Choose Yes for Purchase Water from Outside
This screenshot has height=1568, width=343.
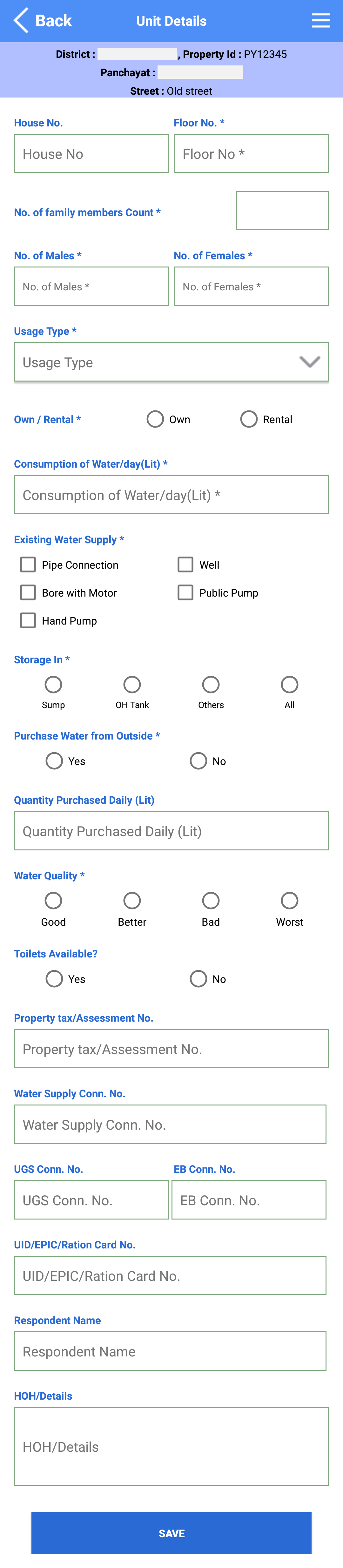[54, 761]
